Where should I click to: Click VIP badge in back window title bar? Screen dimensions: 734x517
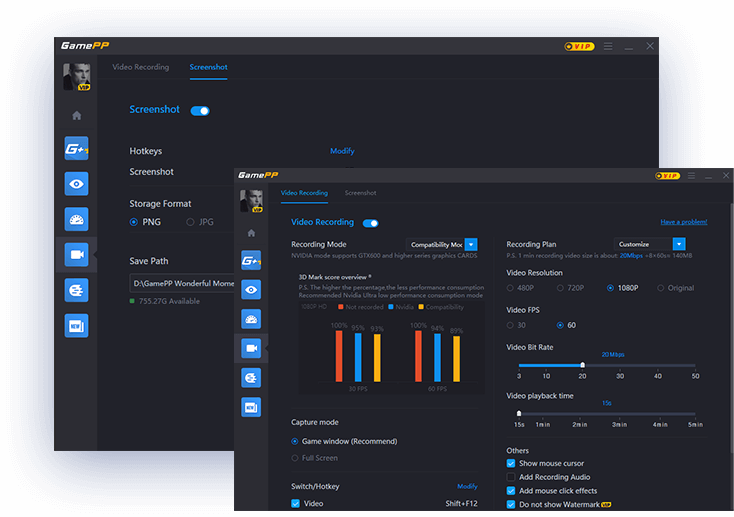580,46
